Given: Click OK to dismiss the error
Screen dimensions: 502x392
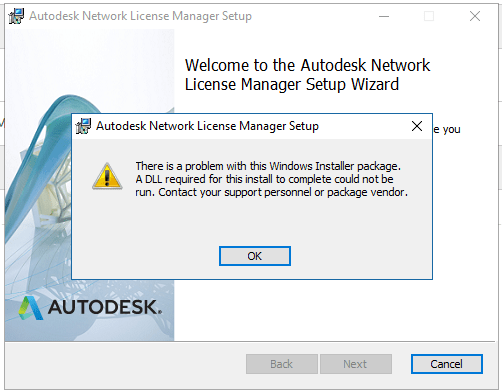Looking at the screenshot, I should point(255,256).
